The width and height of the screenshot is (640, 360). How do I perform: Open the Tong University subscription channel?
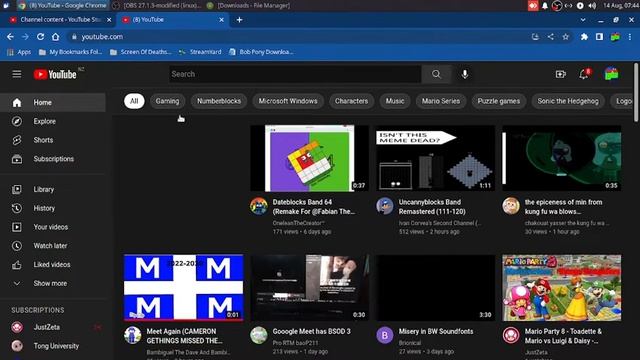[x=53, y=346]
